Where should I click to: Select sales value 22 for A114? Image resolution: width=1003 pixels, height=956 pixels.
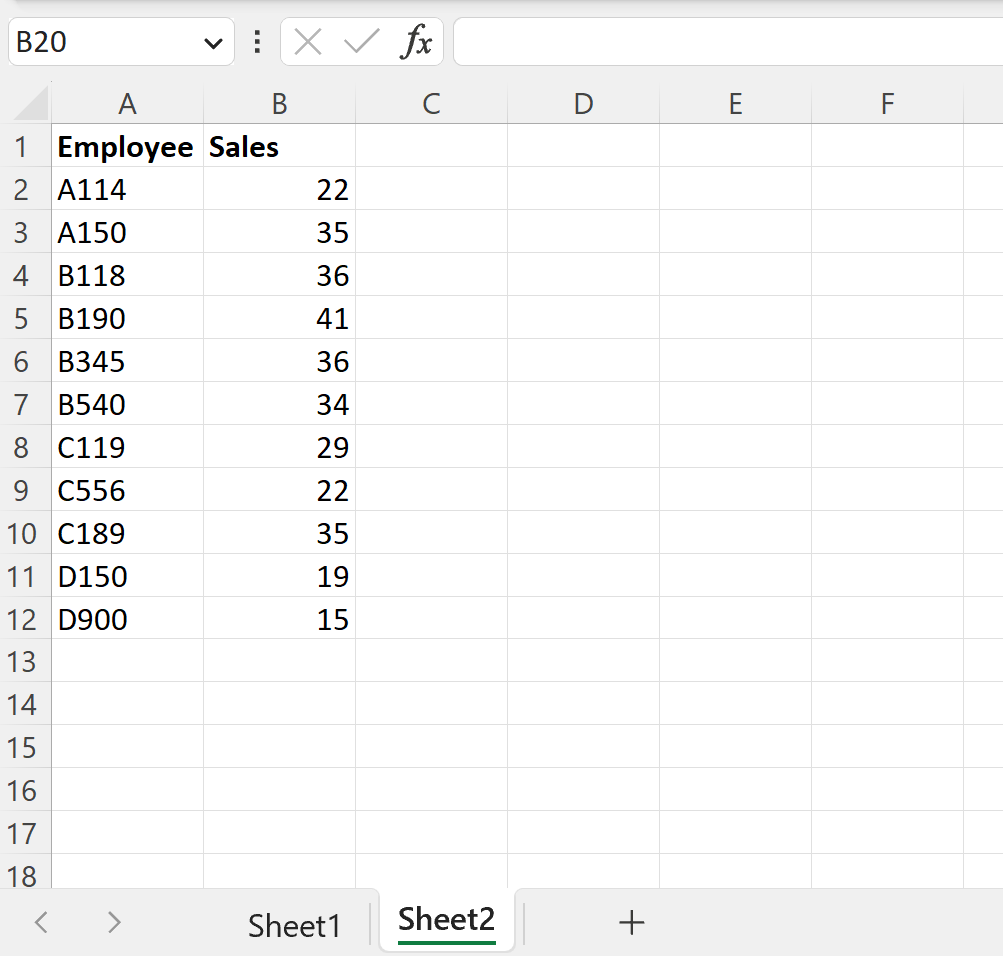pos(280,189)
